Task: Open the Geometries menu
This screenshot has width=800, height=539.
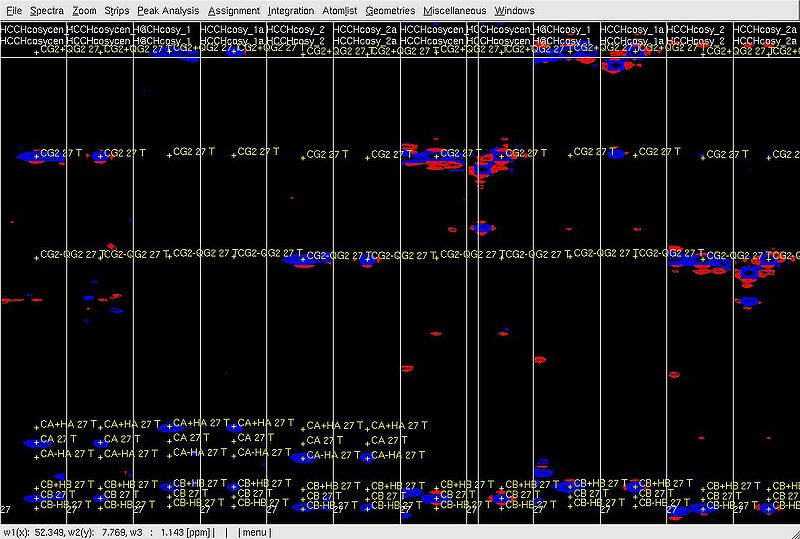Action: click(390, 10)
